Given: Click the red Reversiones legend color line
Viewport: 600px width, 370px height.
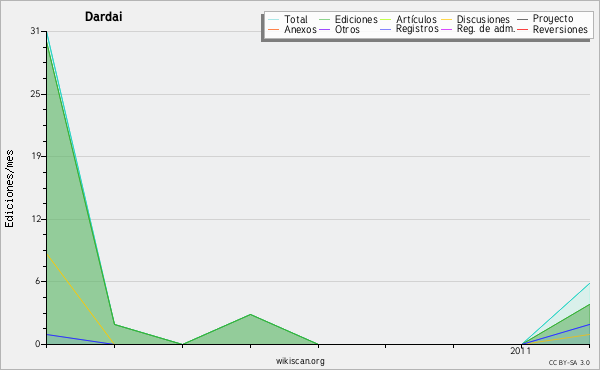Looking at the screenshot, I should (x=522, y=29).
